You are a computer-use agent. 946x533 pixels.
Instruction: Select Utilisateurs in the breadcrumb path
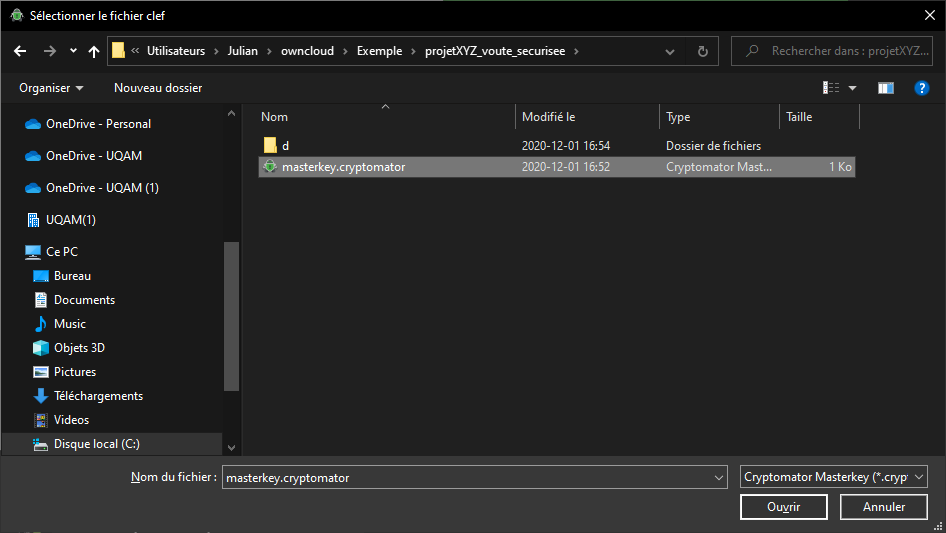176,51
